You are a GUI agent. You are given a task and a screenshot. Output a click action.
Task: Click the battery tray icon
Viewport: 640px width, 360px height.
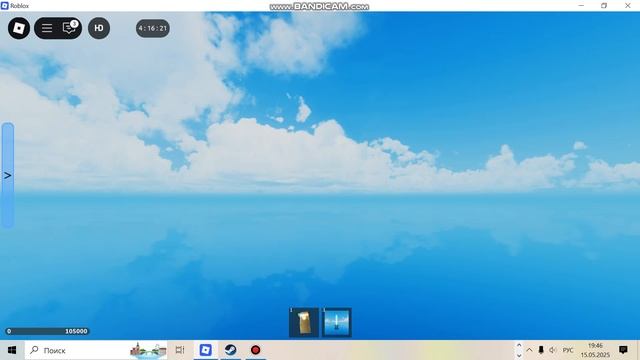541,350
